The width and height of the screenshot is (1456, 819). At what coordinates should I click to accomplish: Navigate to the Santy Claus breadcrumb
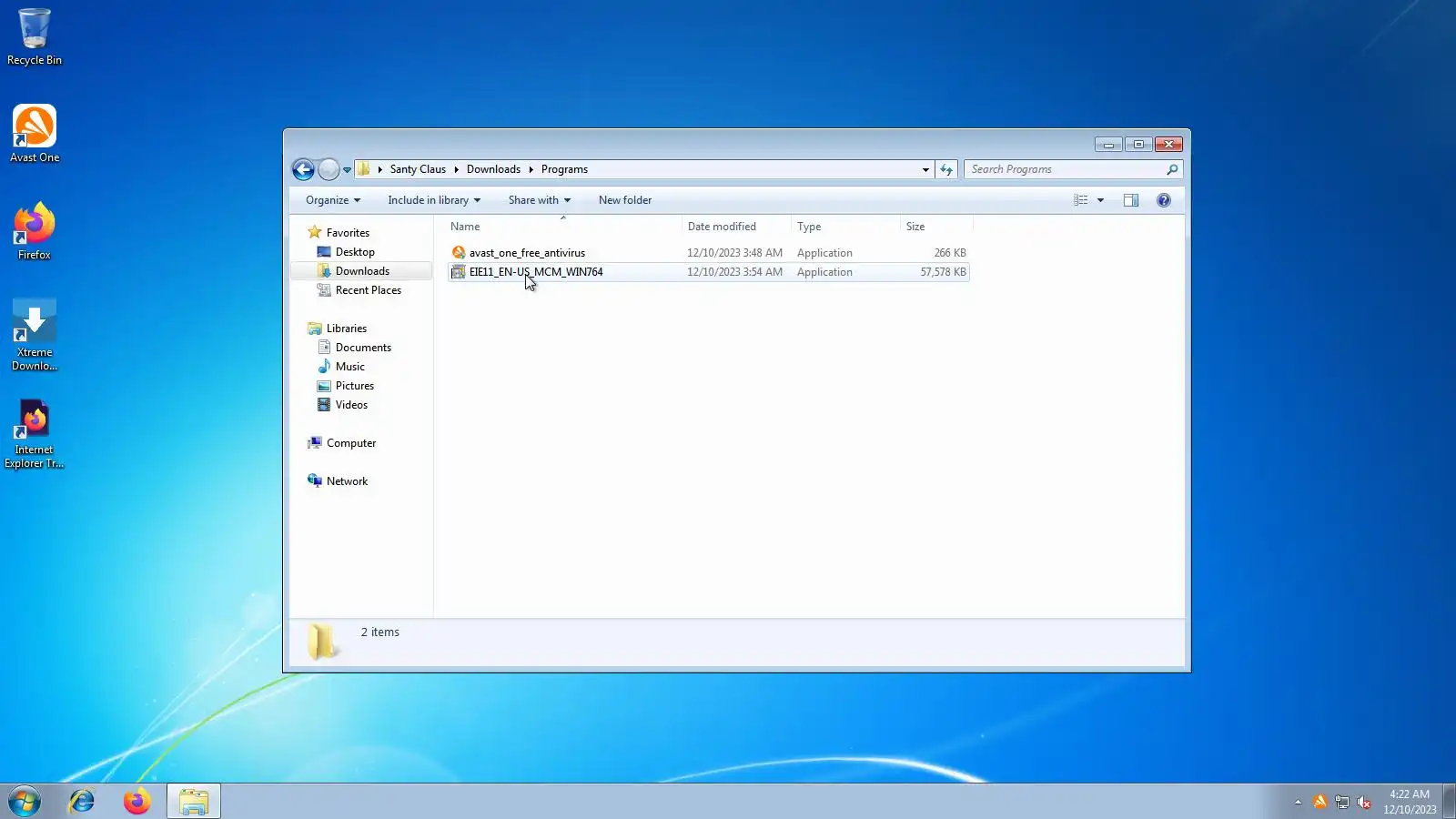click(418, 169)
